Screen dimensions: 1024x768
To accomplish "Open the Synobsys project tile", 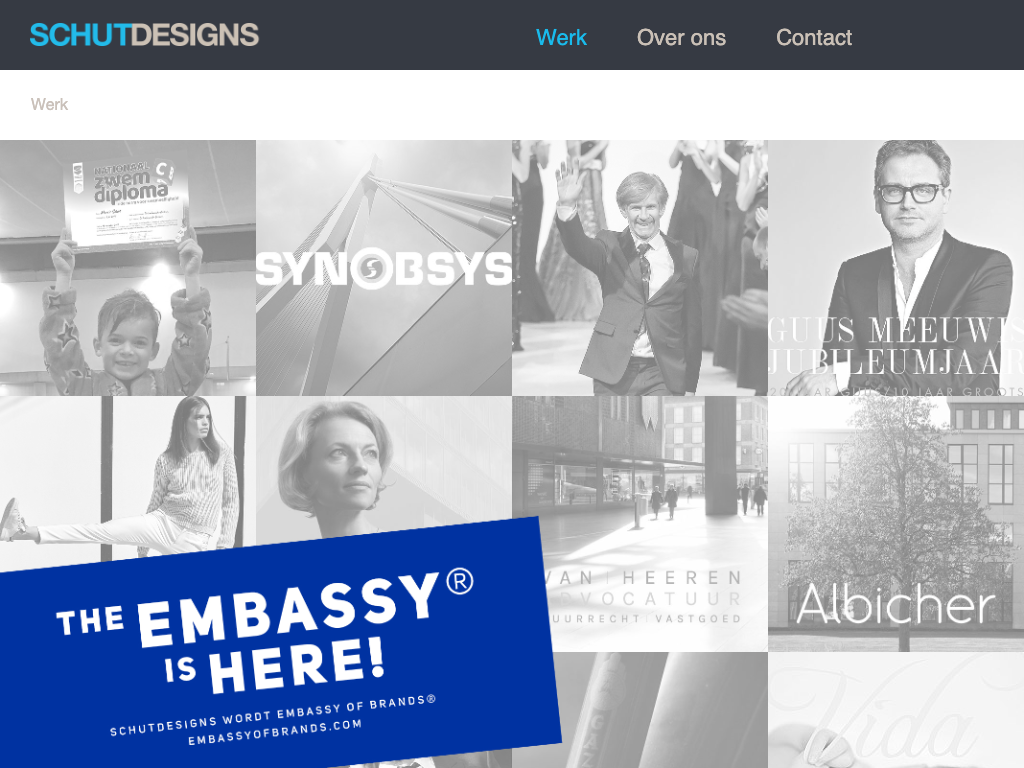I will [384, 268].
